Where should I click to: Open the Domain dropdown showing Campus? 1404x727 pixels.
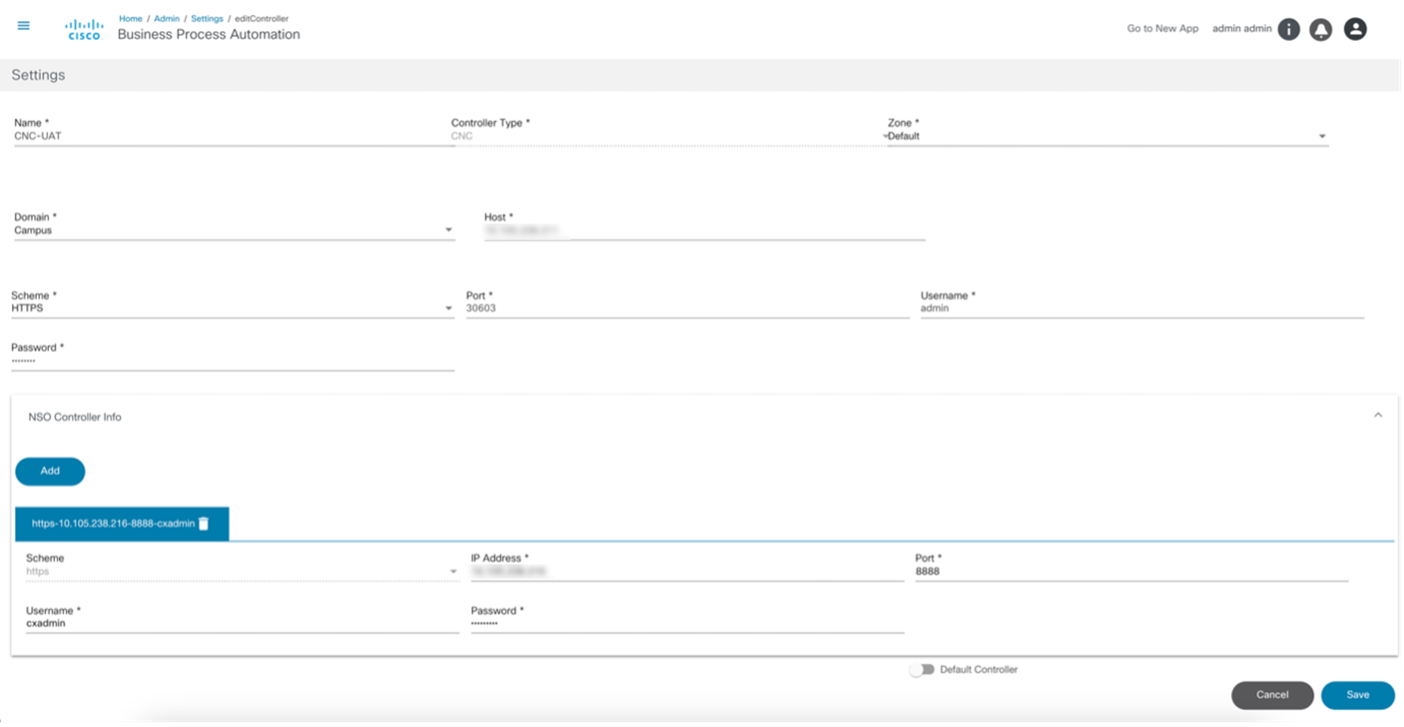234,230
